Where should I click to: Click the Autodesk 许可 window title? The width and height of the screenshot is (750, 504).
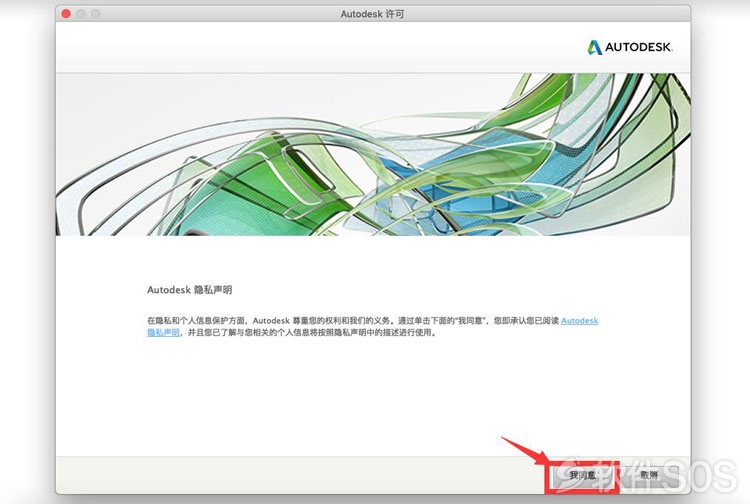372,14
